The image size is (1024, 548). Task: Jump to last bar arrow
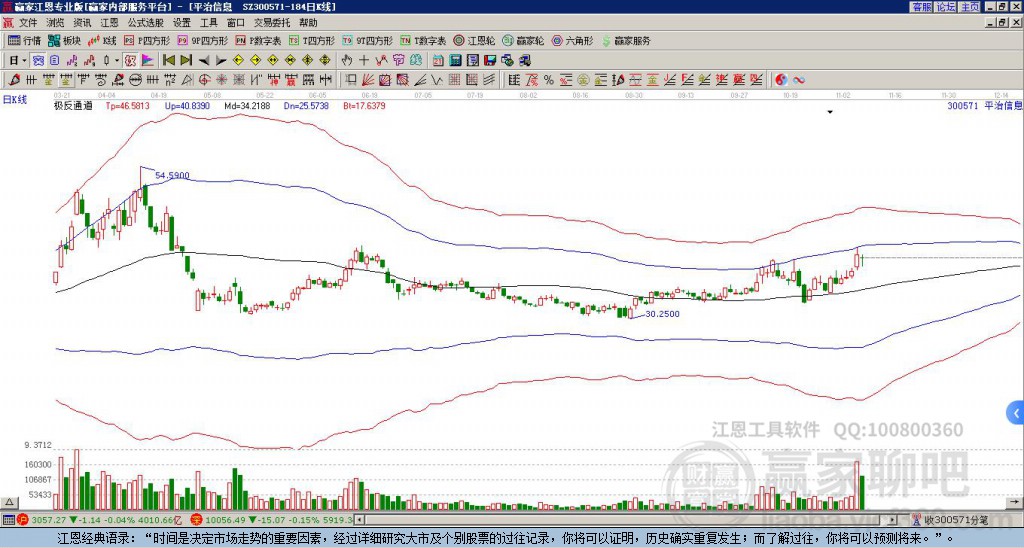(186, 61)
